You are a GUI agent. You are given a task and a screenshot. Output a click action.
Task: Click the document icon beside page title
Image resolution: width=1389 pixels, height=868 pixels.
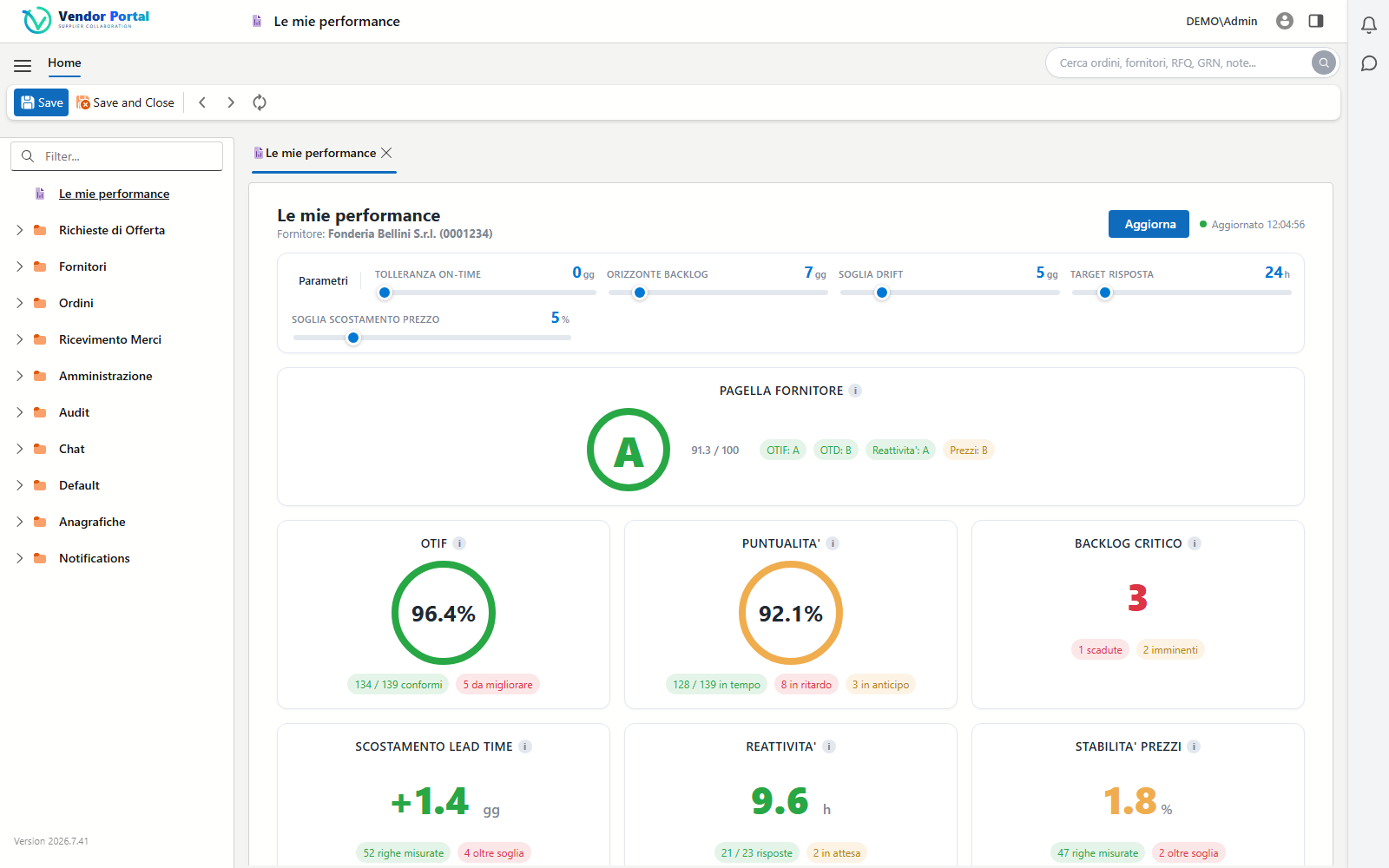coord(257,21)
